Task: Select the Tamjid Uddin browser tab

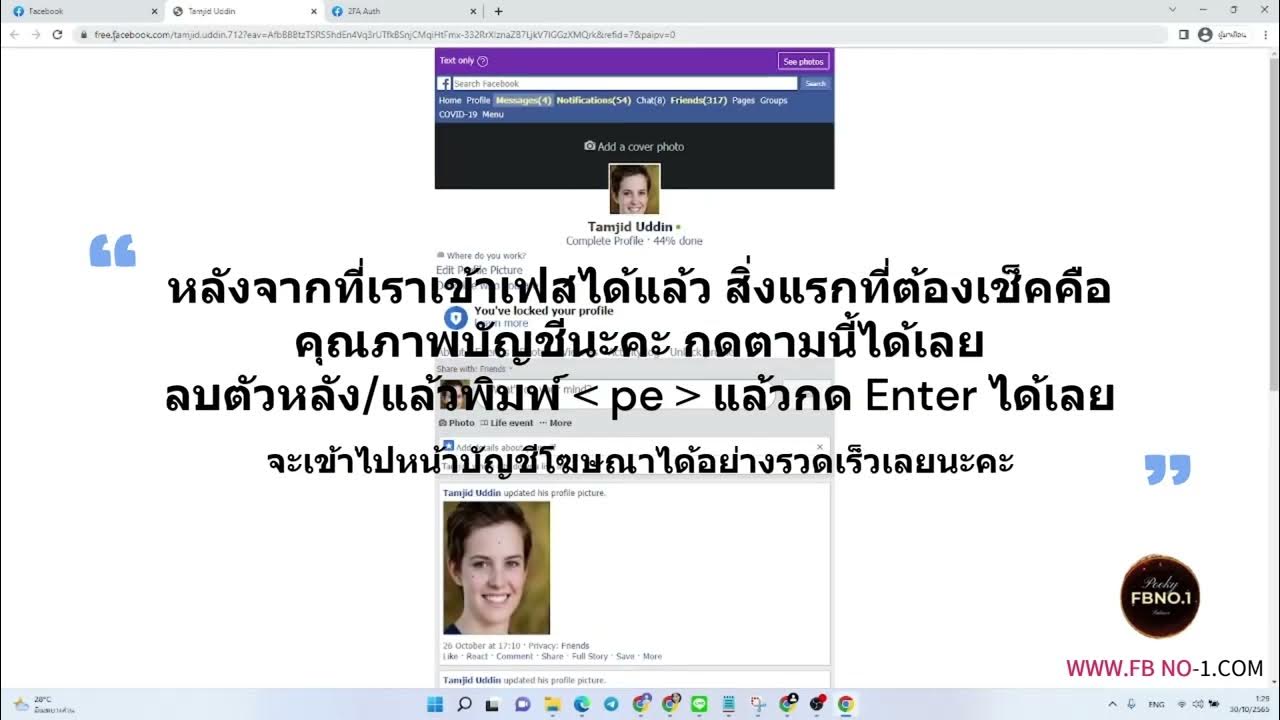Action: [x=244, y=11]
